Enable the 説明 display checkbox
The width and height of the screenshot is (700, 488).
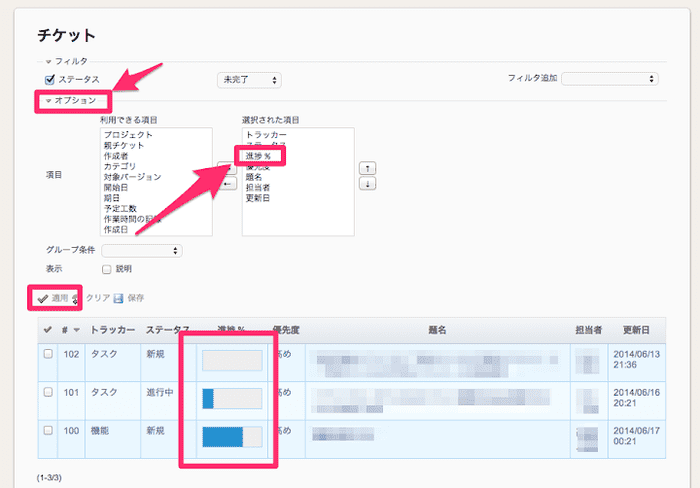pyautogui.click(x=106, y=269)
